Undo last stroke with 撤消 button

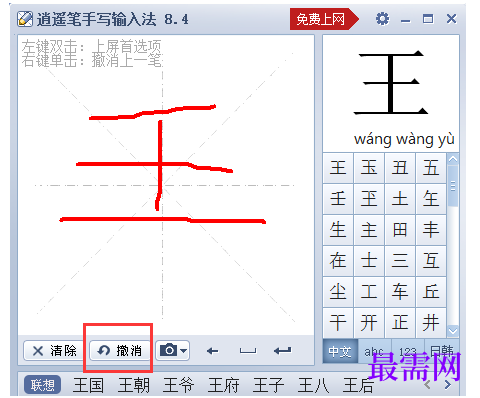[119, 351]
